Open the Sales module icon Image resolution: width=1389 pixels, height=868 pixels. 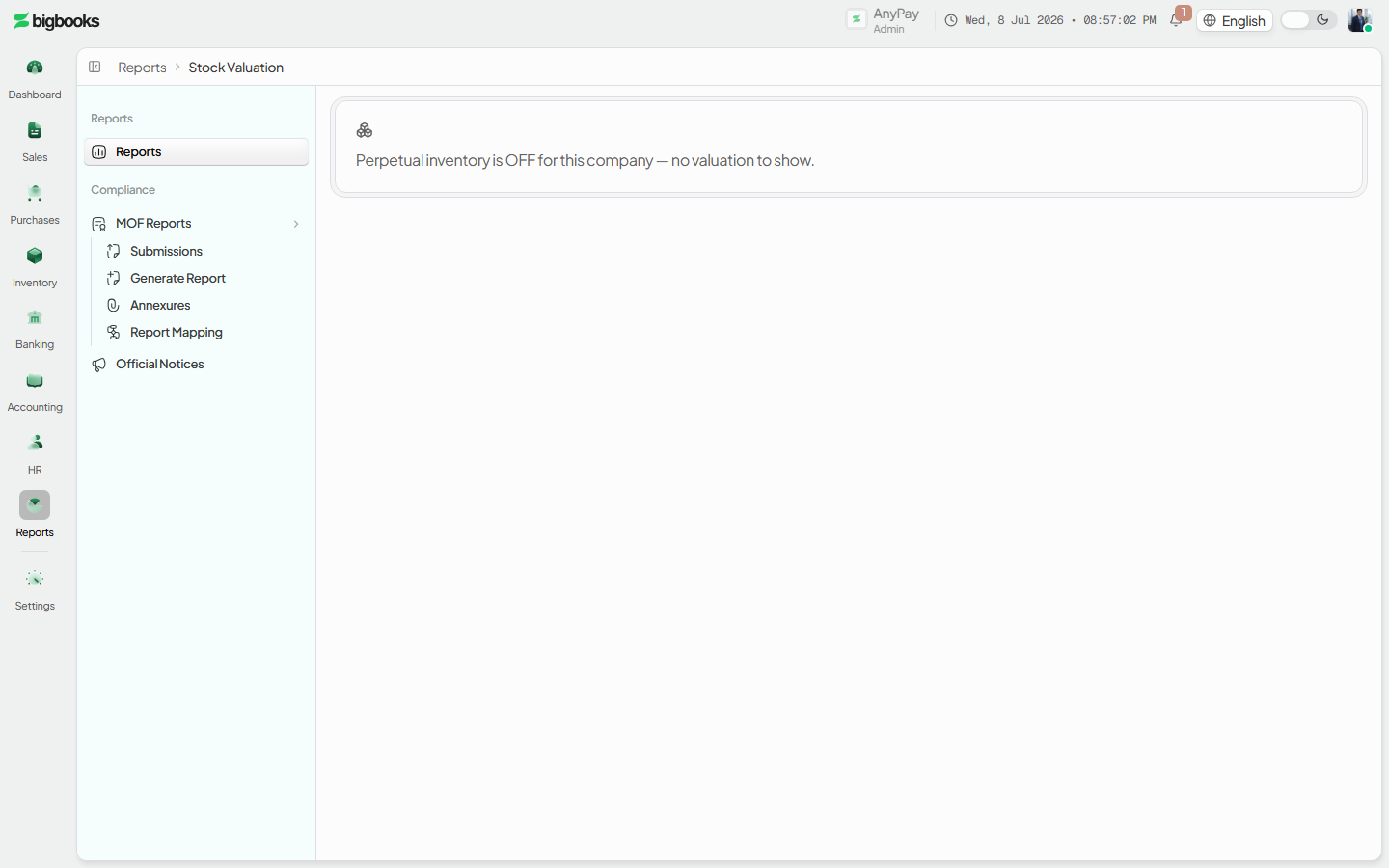pos(35,130)
